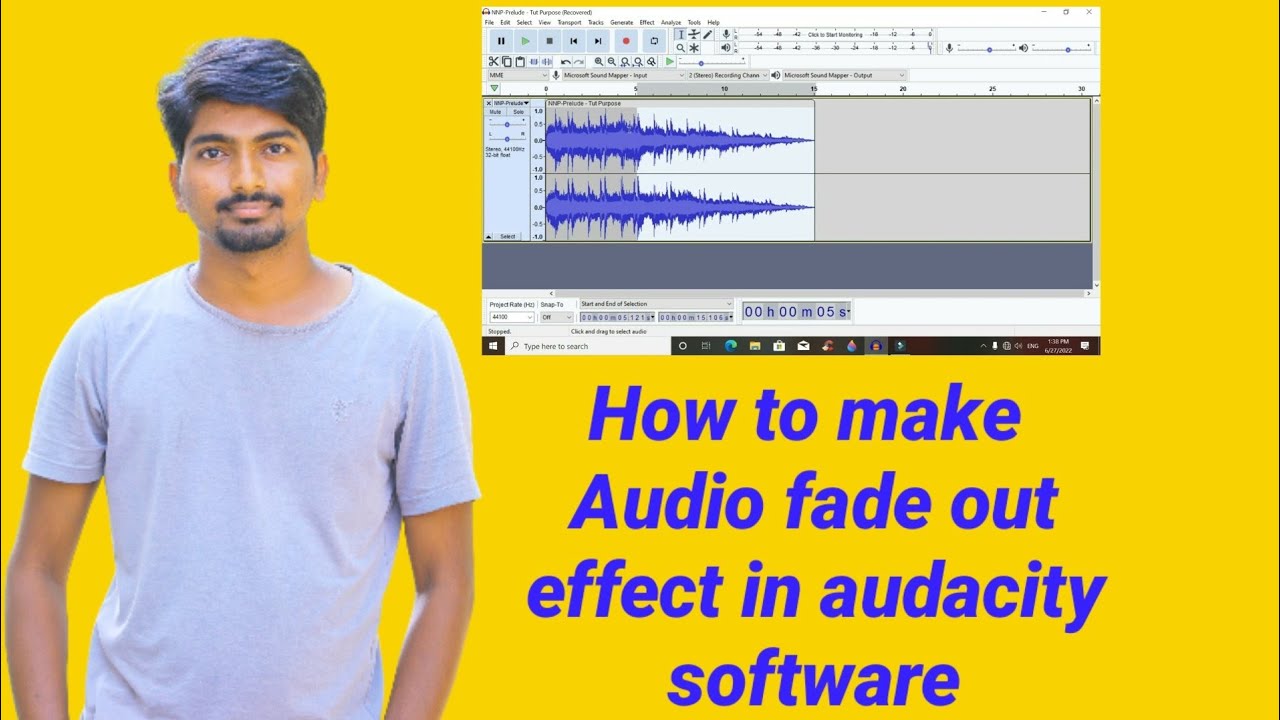Skip to end of the track
This screenshot has height=720, width=1280.
point(598,41)
